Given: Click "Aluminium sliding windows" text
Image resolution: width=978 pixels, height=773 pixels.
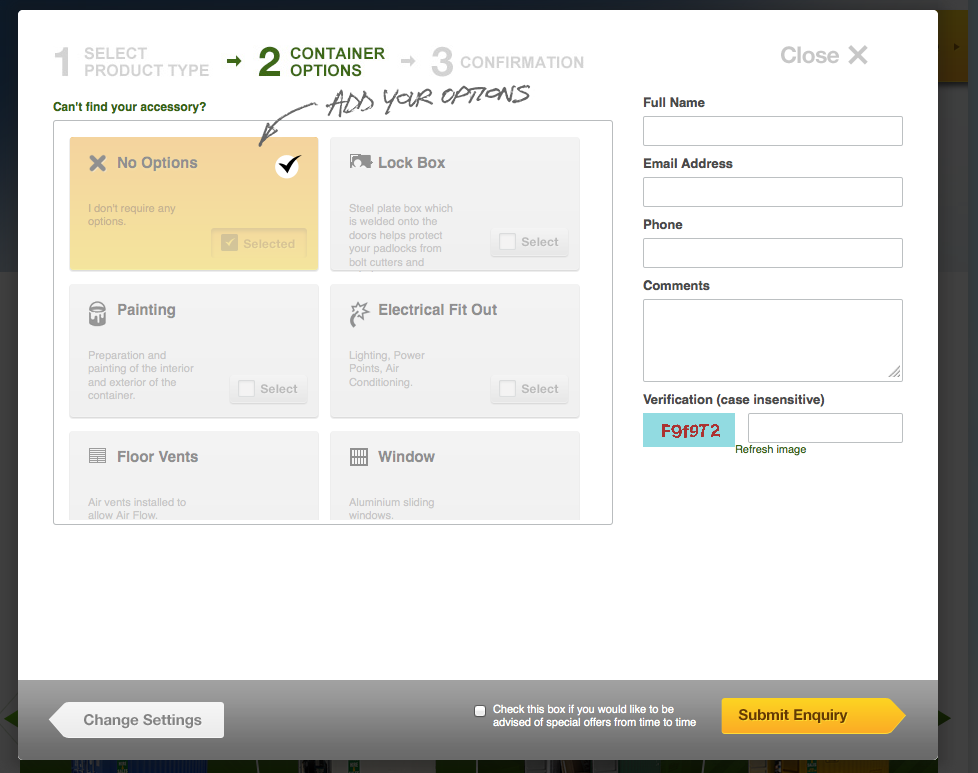Looking at the screenshot, I should 392,508.
